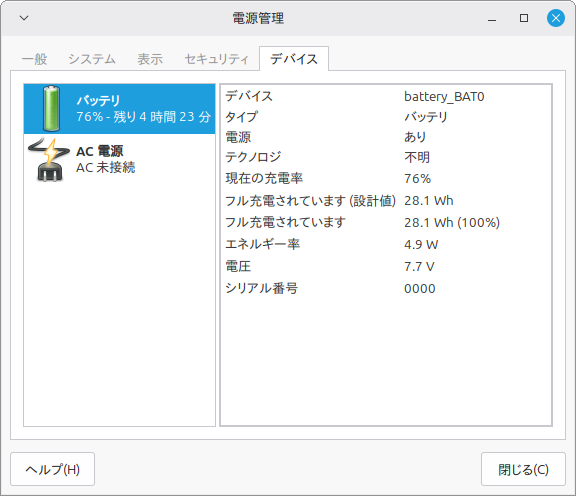Image resolution: width=576 pixels, height=496 pixels.
Task: Click the 4.9 W energy rate value
Action: tap(421, 244)
